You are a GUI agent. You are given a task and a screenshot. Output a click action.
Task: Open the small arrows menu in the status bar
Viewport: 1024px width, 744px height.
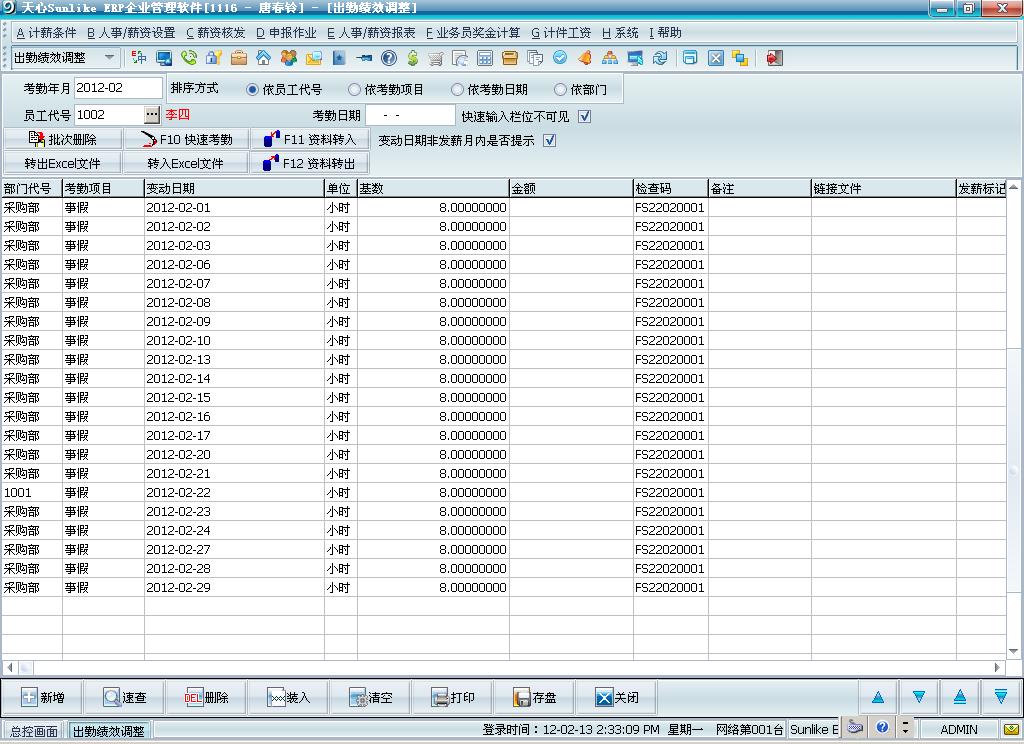(905, 727)
